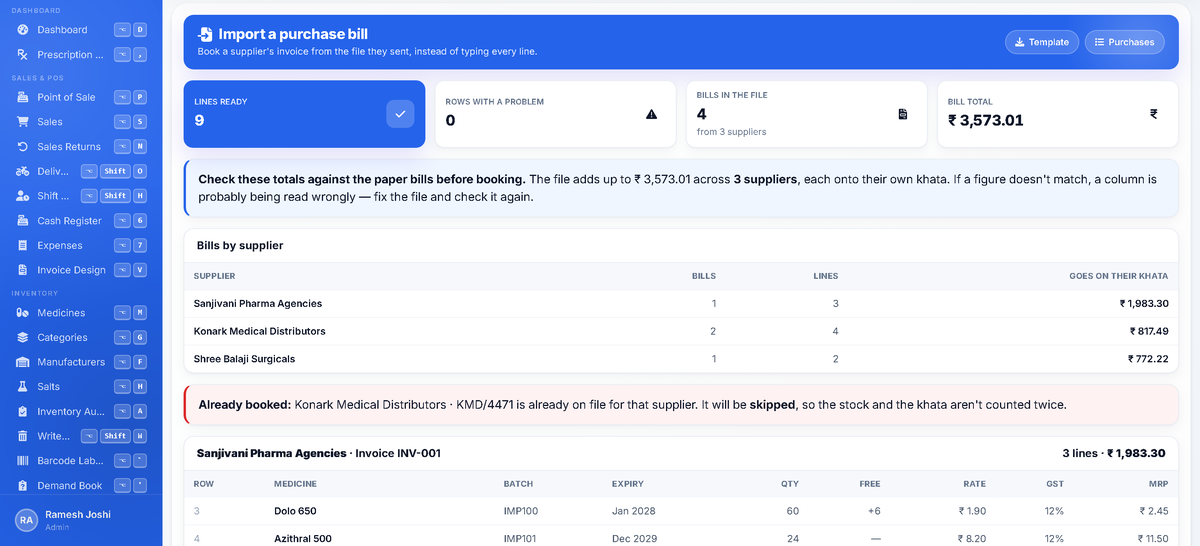This screenshot has width=1200, height=546.
Task: Click Sanjivani Pharma Agencies supplier row
Action: pyautogui.click(x=681, y=303)
